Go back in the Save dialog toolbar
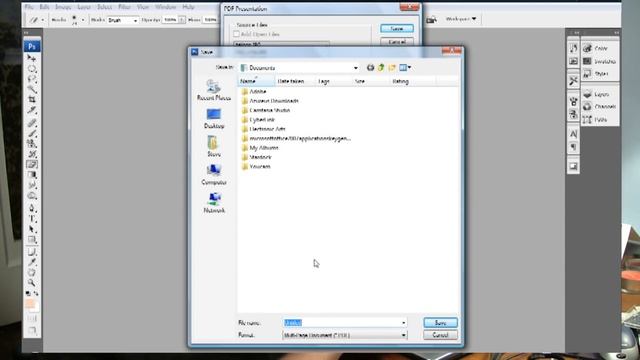Image resolution: width=640 pixels, height=360 pixels. coord(370,68)
